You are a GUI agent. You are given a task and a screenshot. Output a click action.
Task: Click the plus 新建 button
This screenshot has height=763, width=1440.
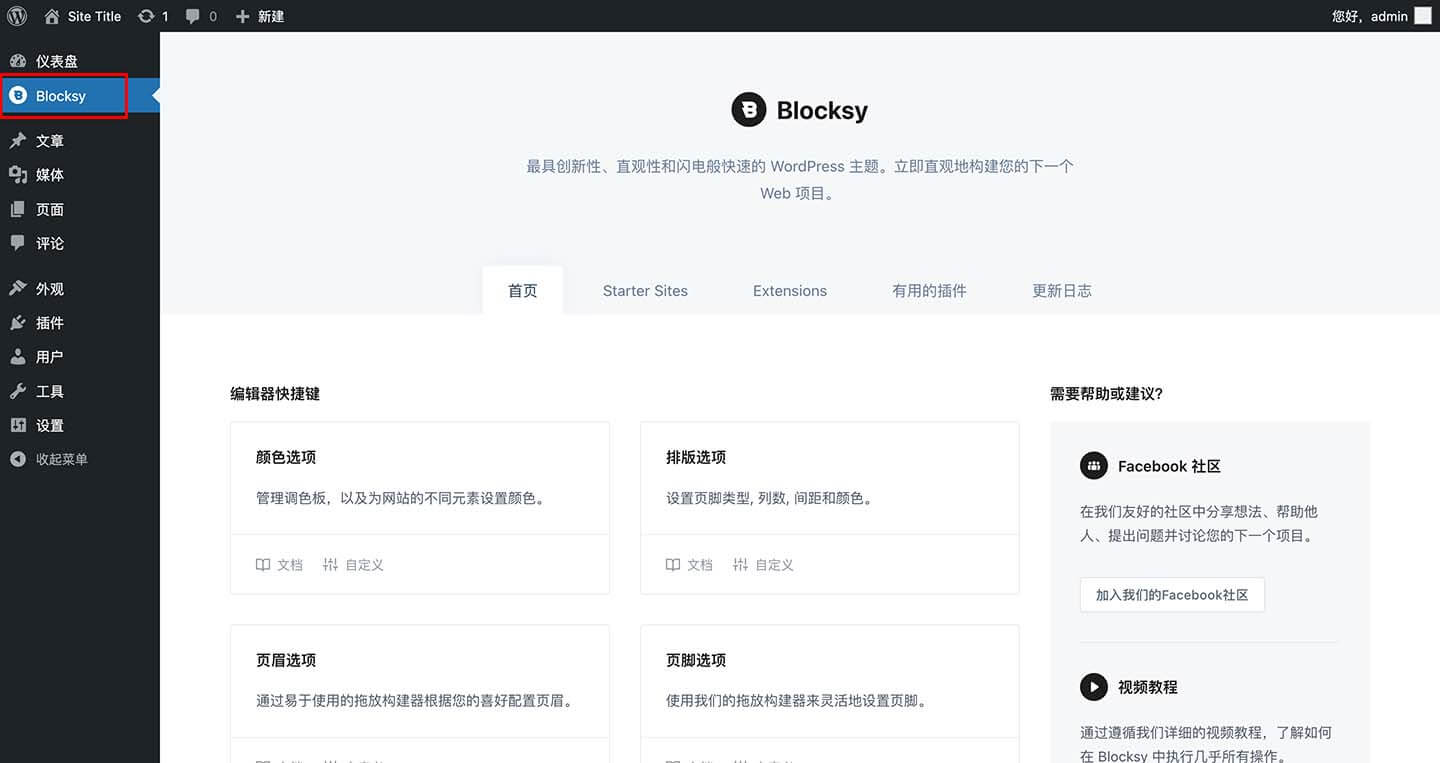point(260,16)
